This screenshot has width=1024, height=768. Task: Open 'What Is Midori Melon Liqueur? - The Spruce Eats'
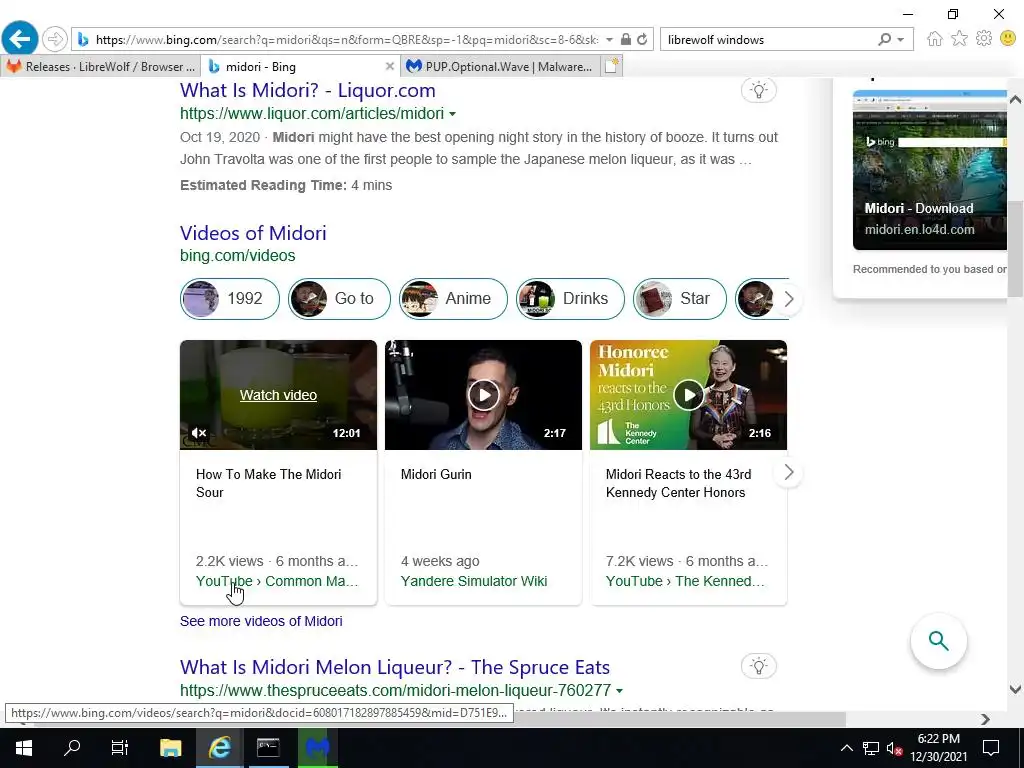coord(394,667)
